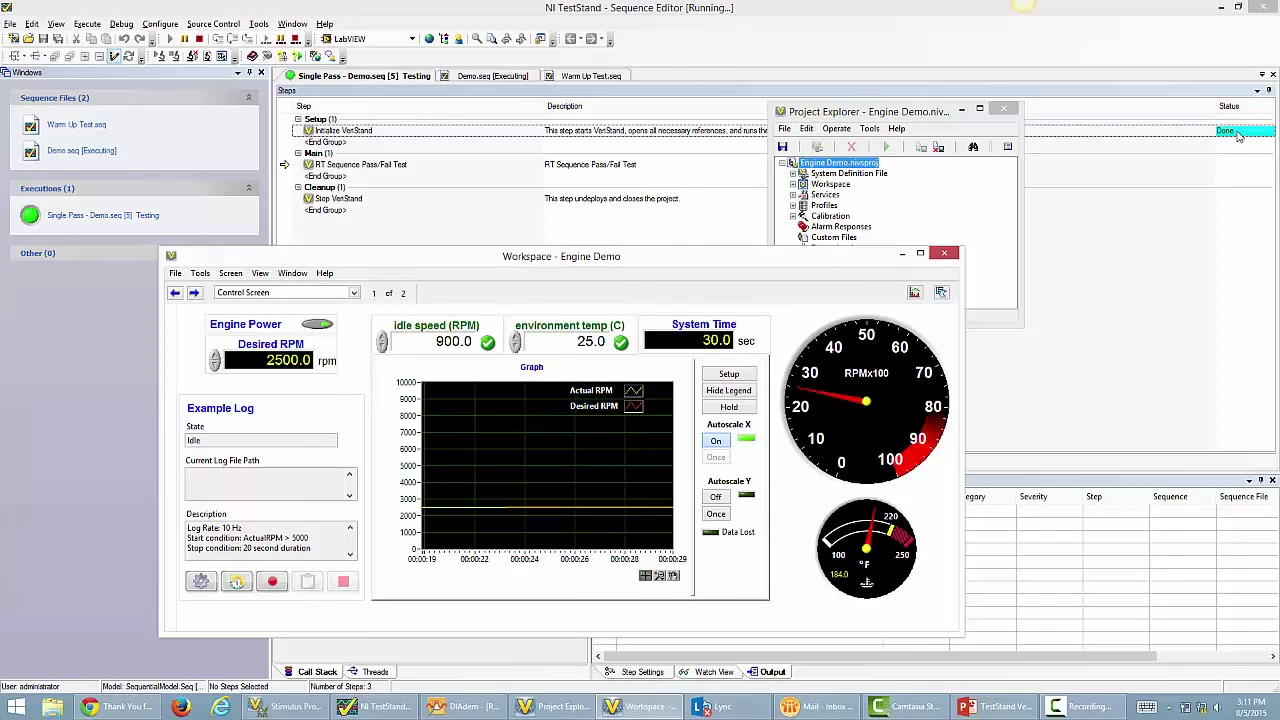Click the globe station icon beside LabVIEW
Image resolution: width=1280 pixels, height=720 pixels.
pyautogui.click(x=429, y=39)
